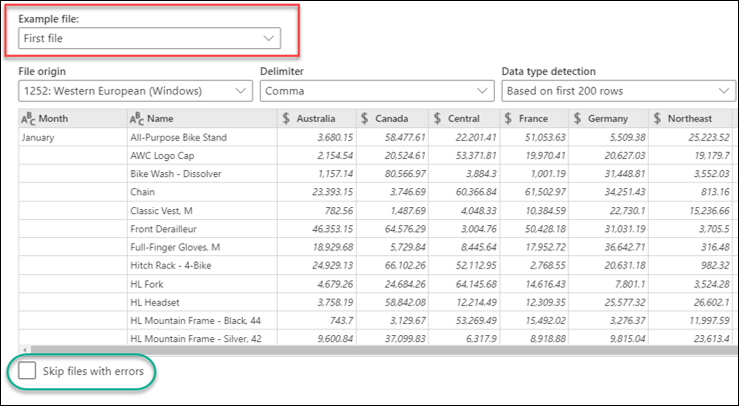Select the Australia column header

317,118
